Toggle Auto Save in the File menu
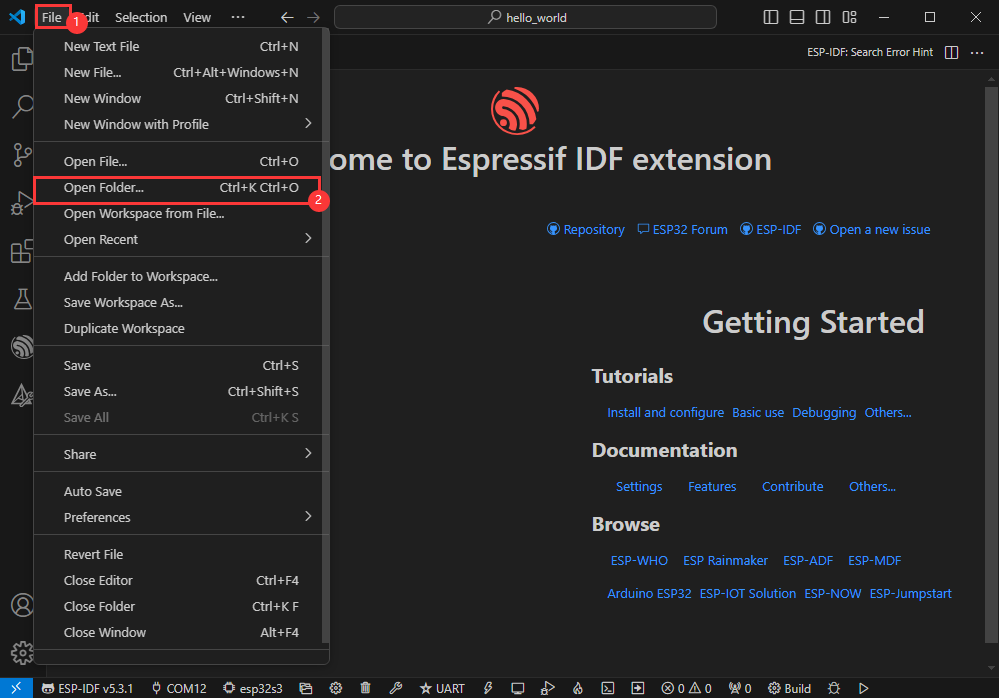The image size is (999, 698). point(93,491)
